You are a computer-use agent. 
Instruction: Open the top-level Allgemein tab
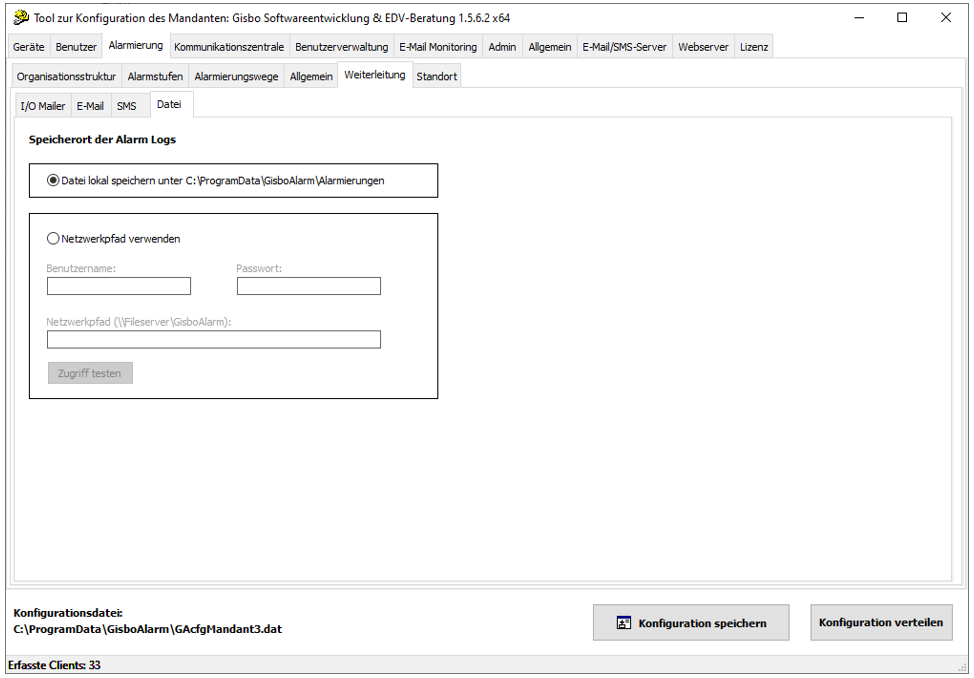coord(550,47)
